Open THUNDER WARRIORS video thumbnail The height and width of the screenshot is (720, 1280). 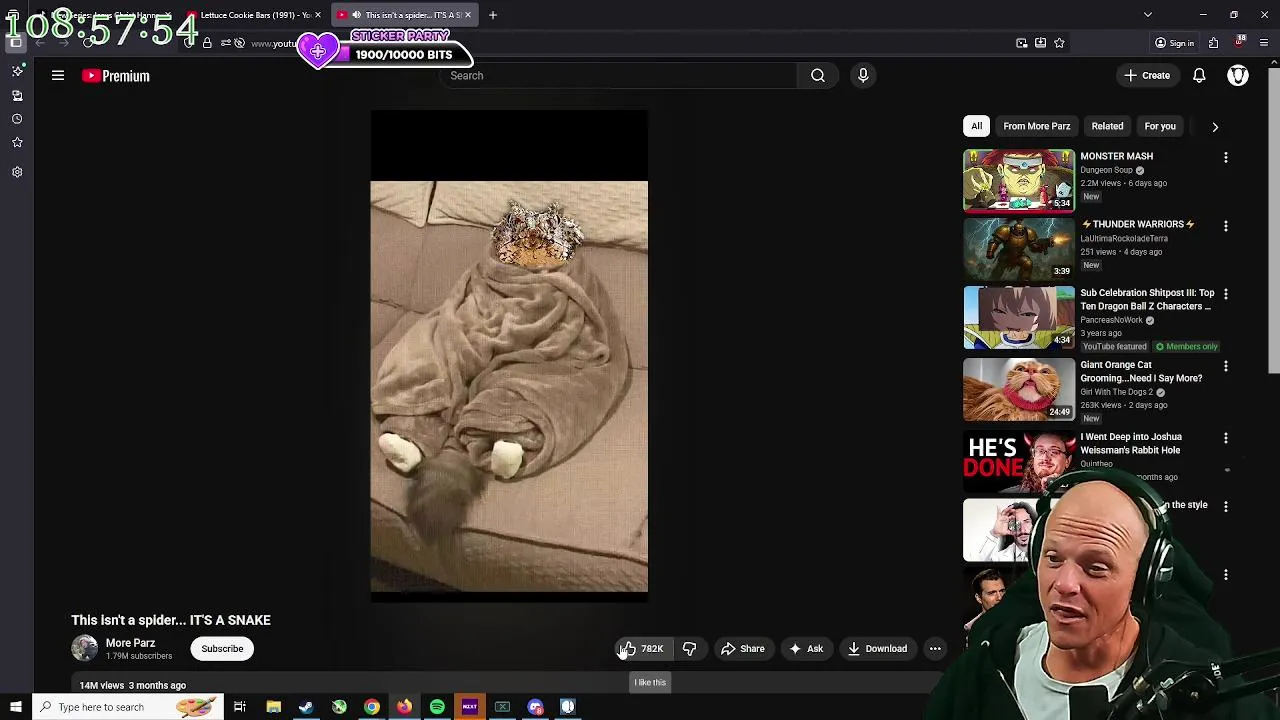[x=1019, y=249]
